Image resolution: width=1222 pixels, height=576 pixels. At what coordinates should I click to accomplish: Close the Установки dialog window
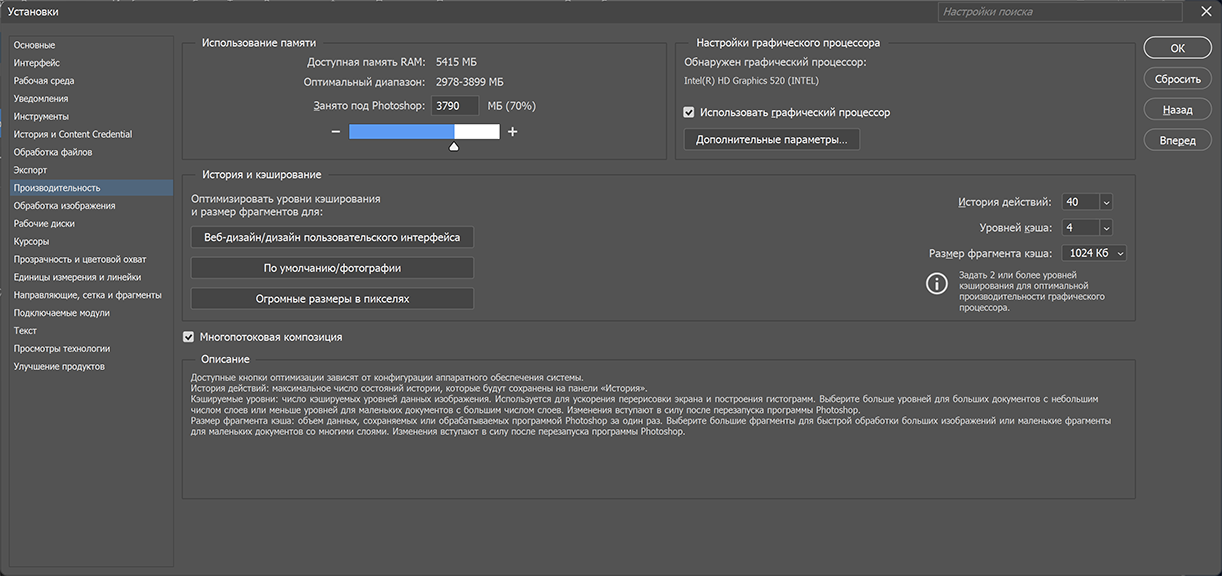click(1205, 12)
